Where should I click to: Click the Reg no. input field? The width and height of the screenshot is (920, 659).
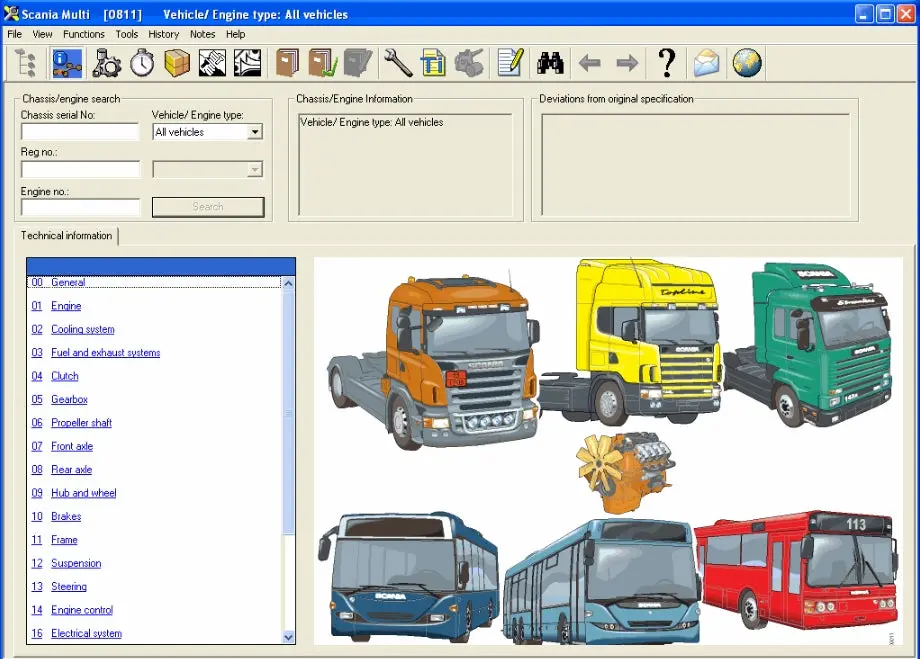(80, 170)
